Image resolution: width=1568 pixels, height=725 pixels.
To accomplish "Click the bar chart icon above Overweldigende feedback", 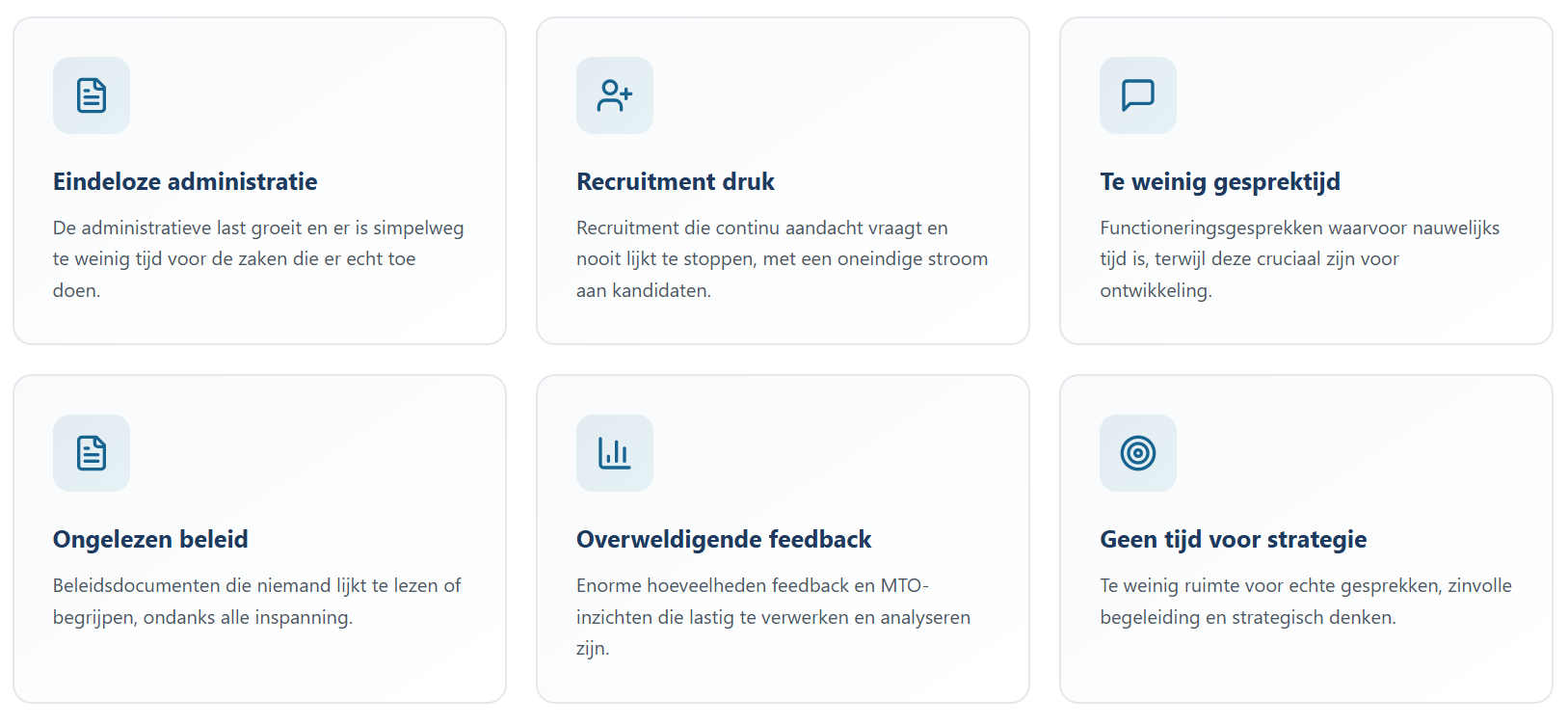I will click(x=615, y=453).
